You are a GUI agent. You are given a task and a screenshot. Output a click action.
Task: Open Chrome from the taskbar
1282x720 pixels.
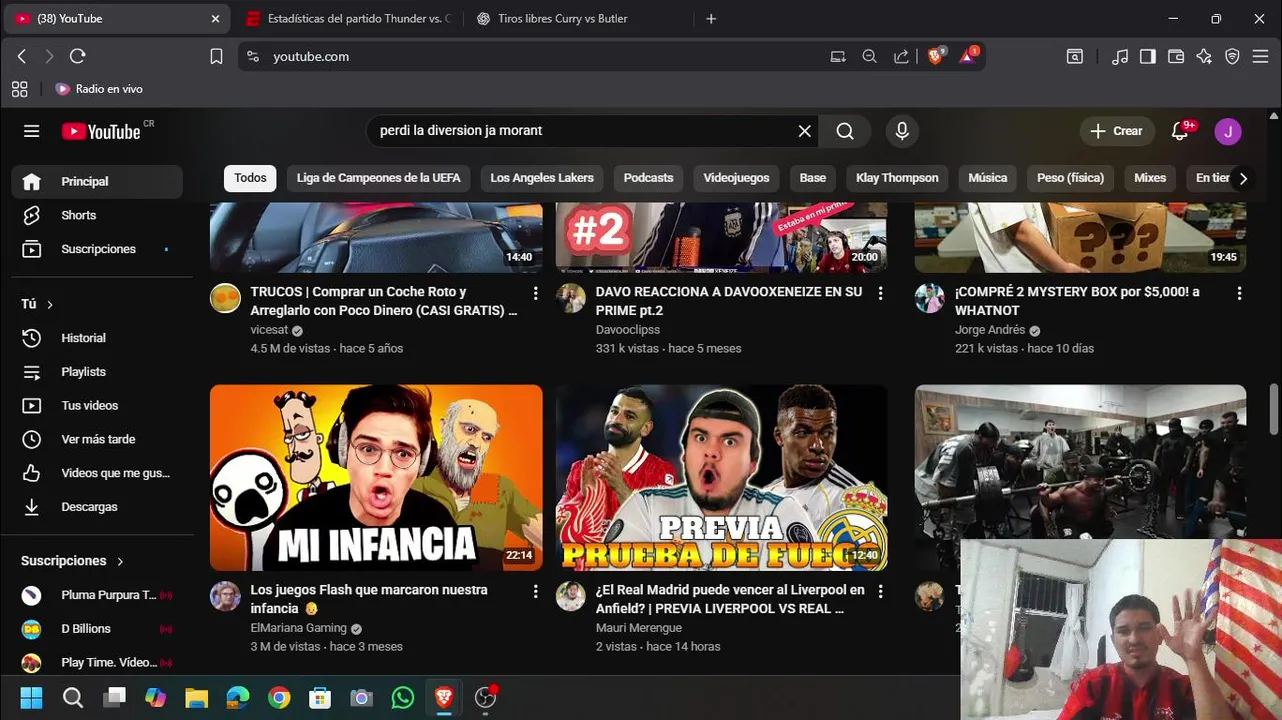279,698
